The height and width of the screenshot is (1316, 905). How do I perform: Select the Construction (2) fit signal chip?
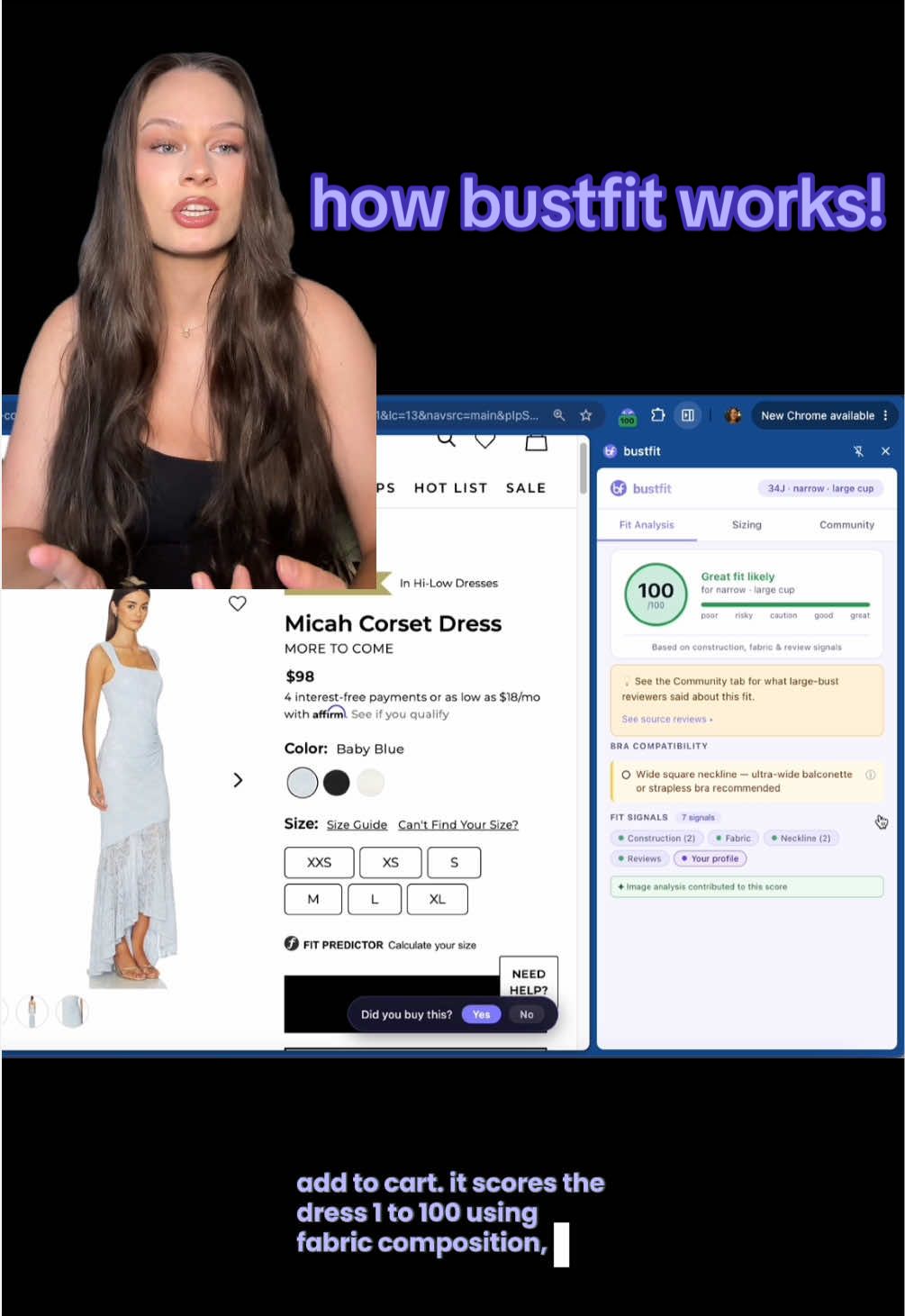pyautogui.click(x=657, y=838)
